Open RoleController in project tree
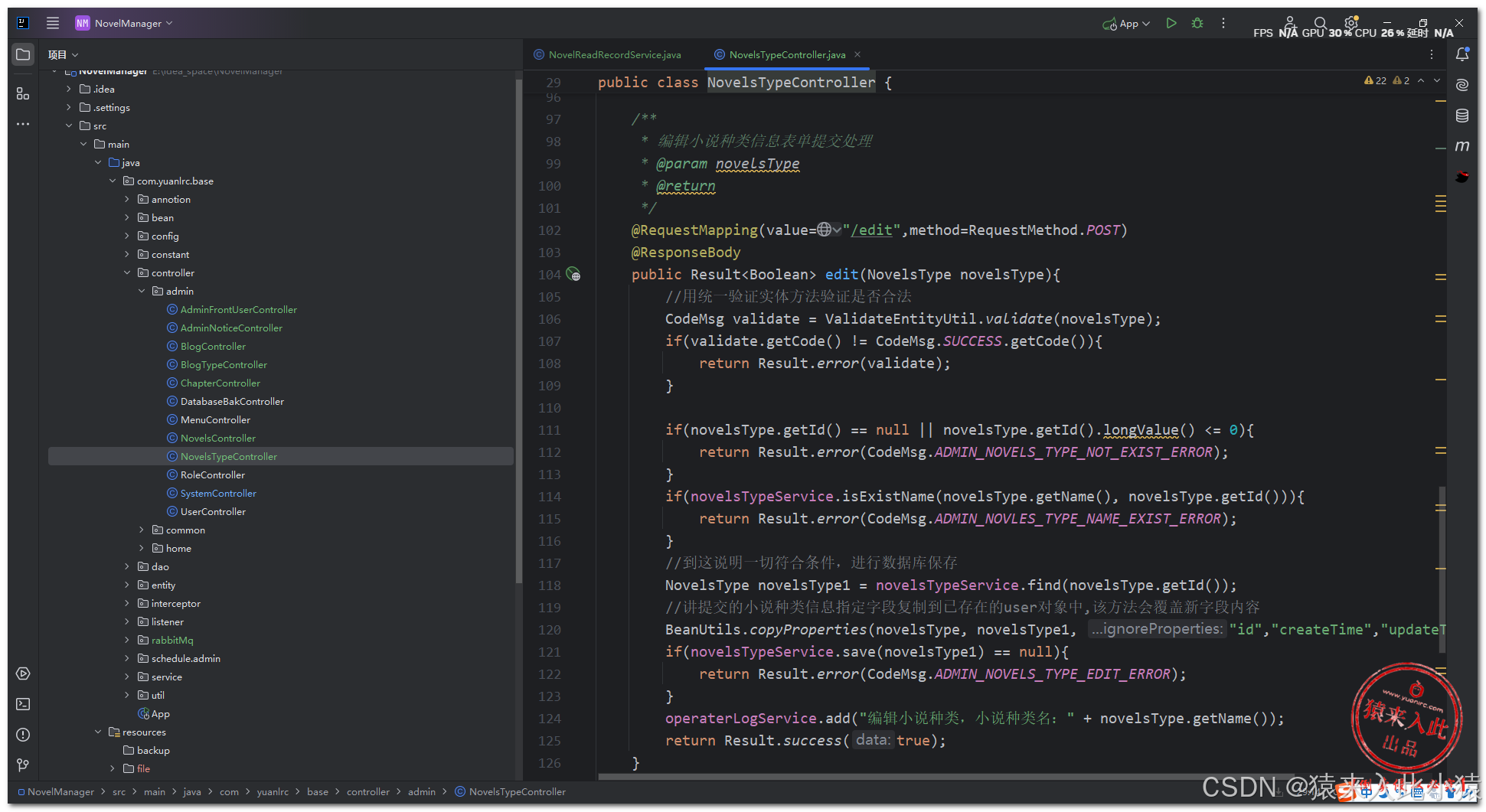Screen dimensions: 1486x812 (212, 474)
